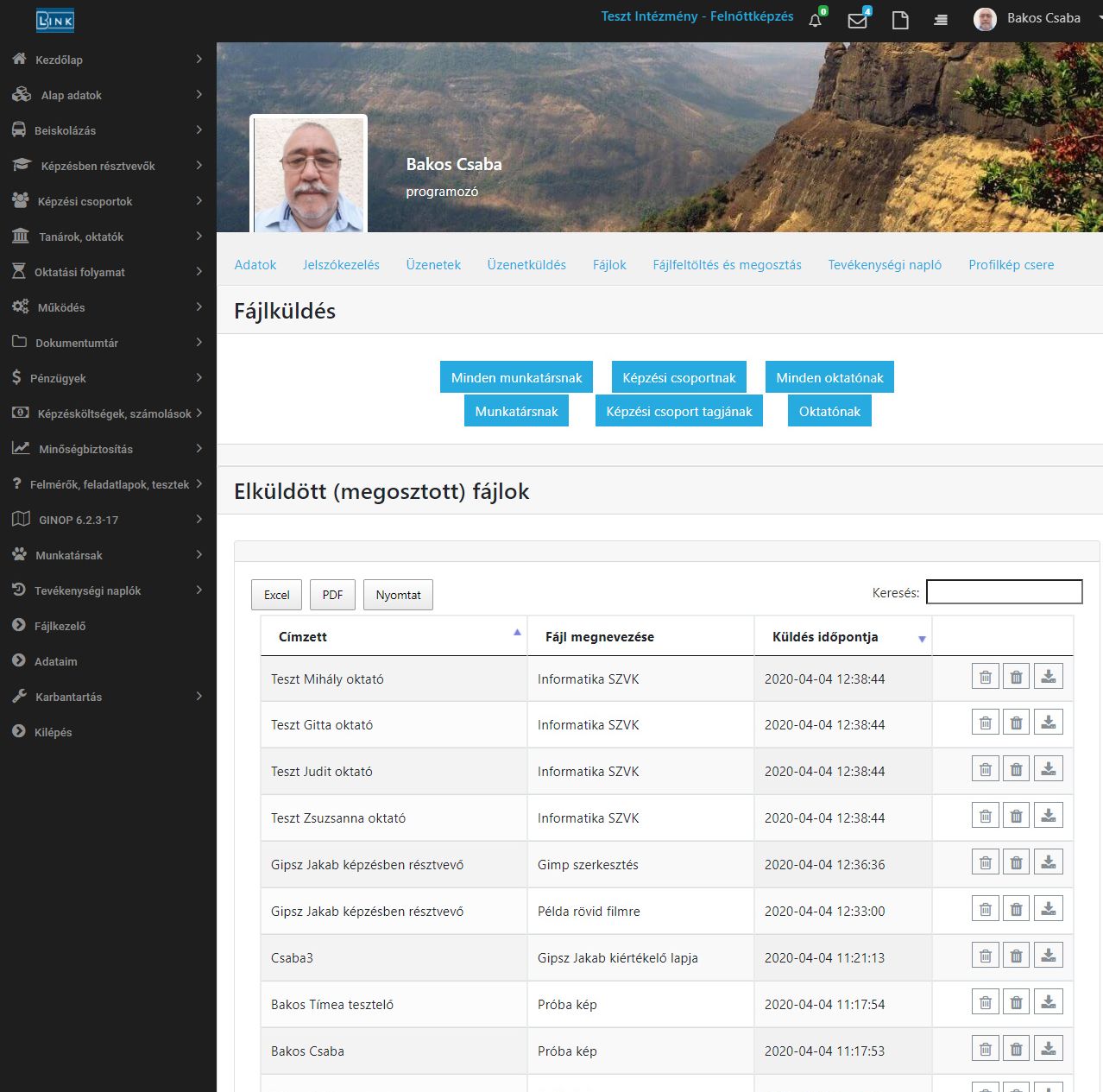Expand the Képzési csoportok chevron
This screenshot has width=1103, height=1092.
(199, 200)
